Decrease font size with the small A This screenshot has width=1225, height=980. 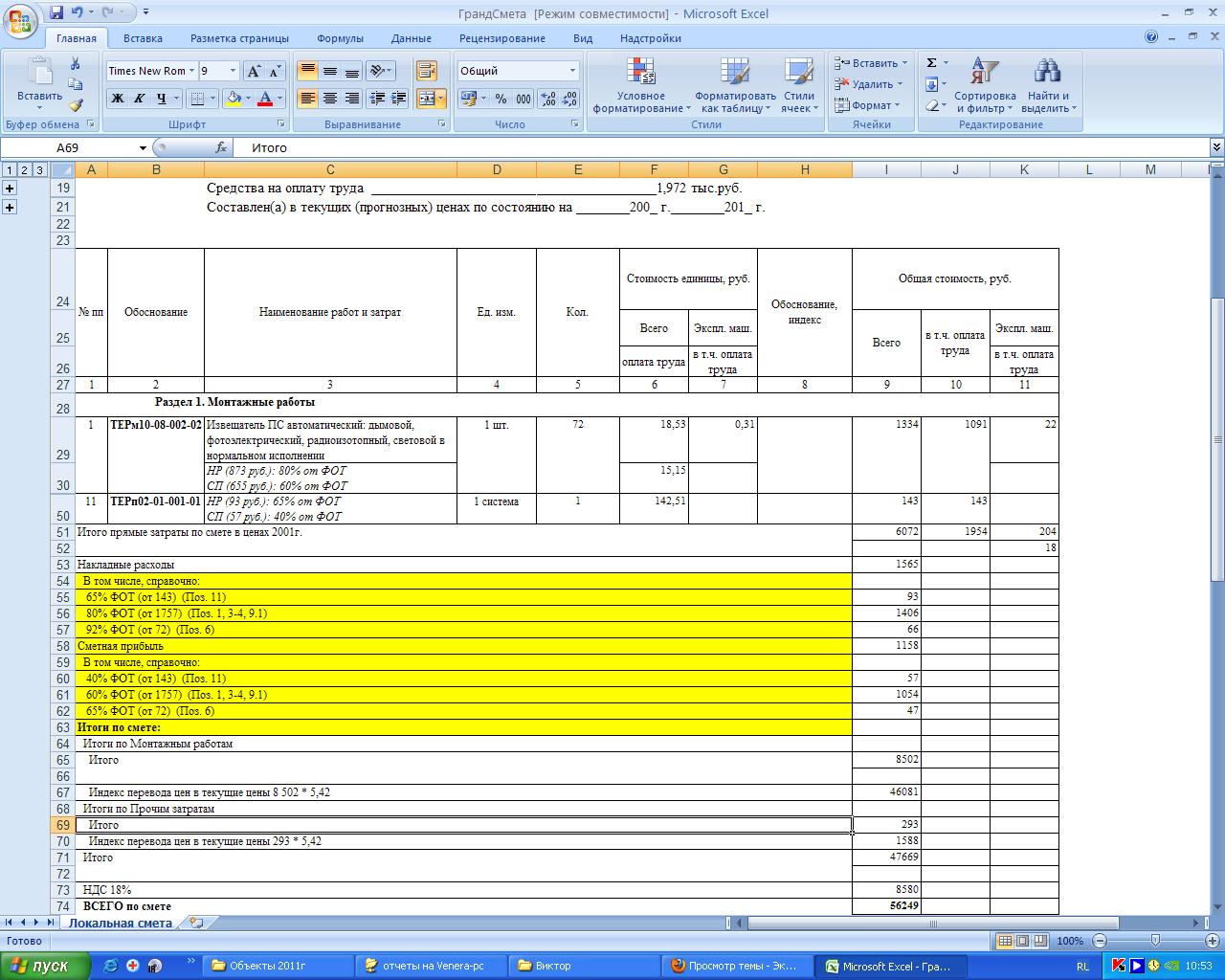click(x=276, y=71)
